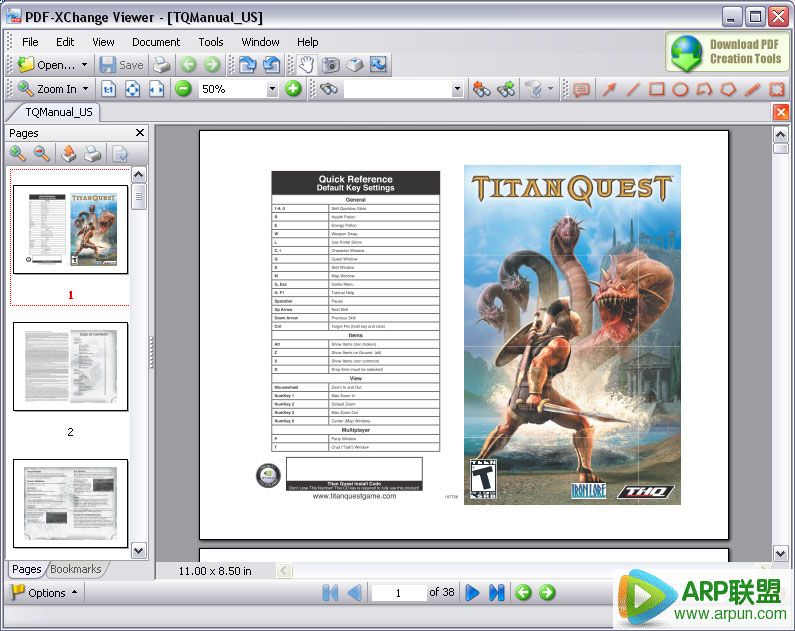Screen dimensions: 795x631
Task: Click document view scroll up arrow
Action: pyautogui.click(x=780, y=134)
